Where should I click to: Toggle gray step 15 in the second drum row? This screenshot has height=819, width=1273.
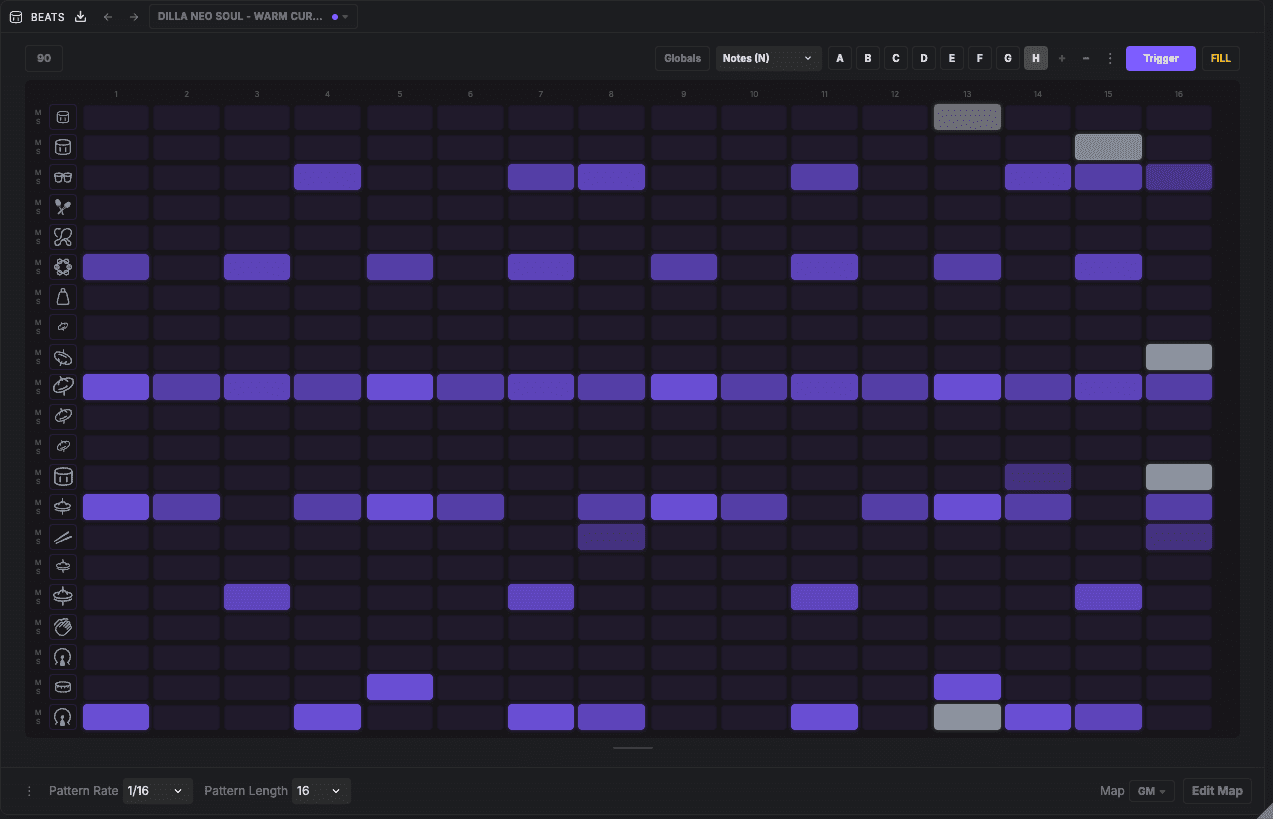[1108, 147]
